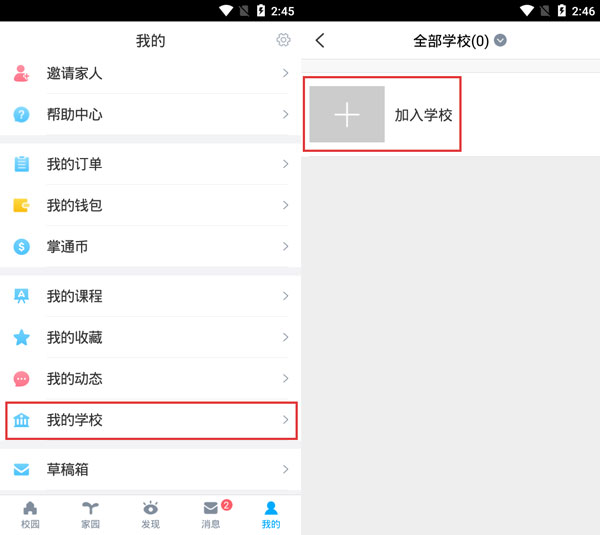The height and width of the screenshot is (535, 600).
Task: Tap the help center question mark icon
Action: 21,114
